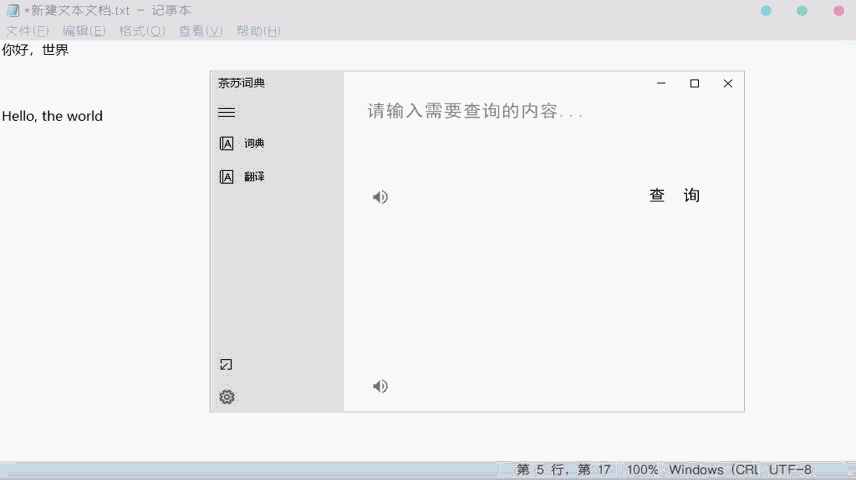856x480 pixels.
Task: Click the 茶苏词典 window title
Action: [241, 83]
